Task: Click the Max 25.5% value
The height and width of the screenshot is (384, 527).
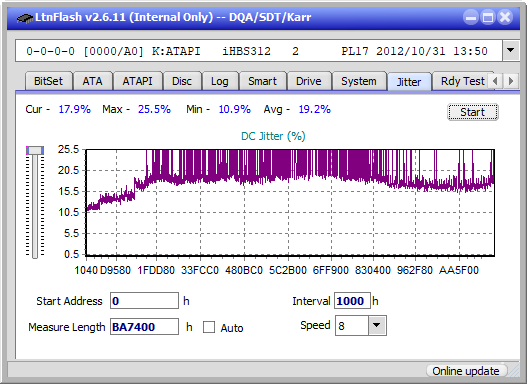Action: click(154, 109)
